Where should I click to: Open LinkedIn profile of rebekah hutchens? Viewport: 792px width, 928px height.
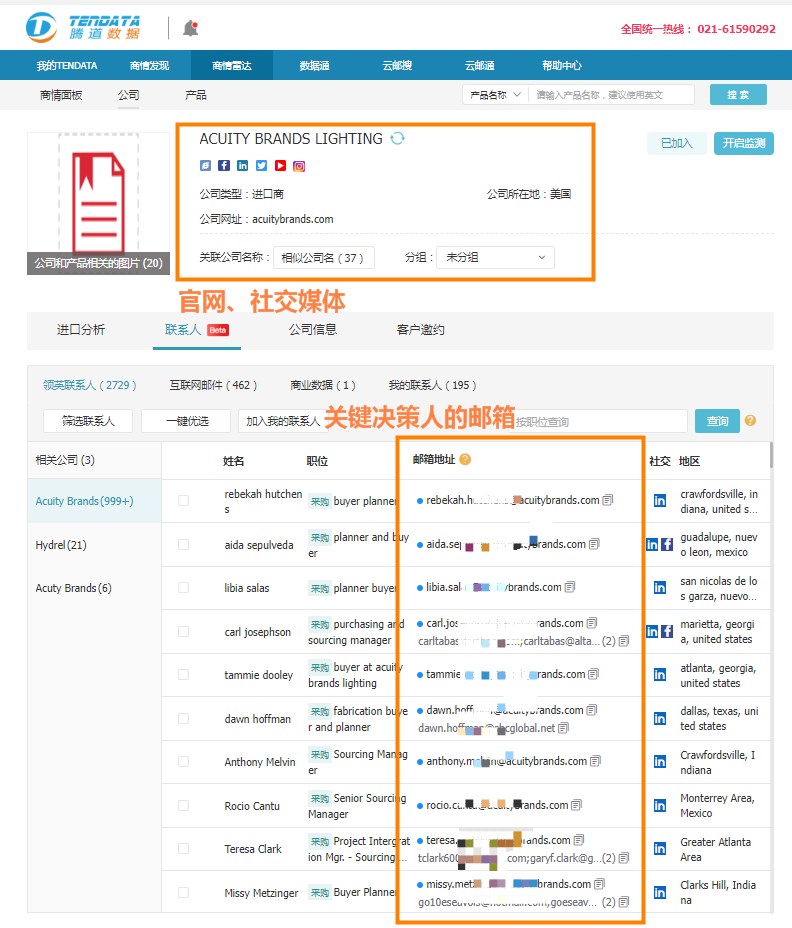point(659,501)
